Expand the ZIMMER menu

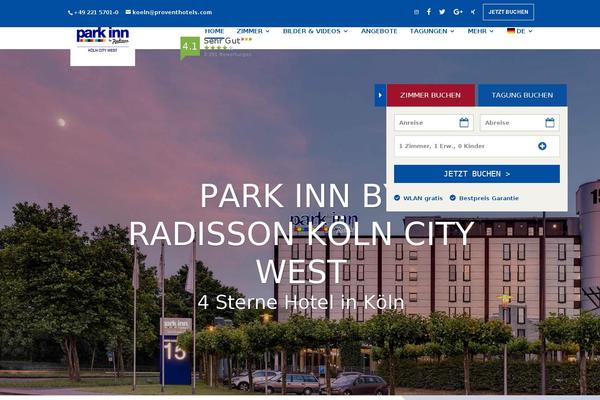point(253,31)
